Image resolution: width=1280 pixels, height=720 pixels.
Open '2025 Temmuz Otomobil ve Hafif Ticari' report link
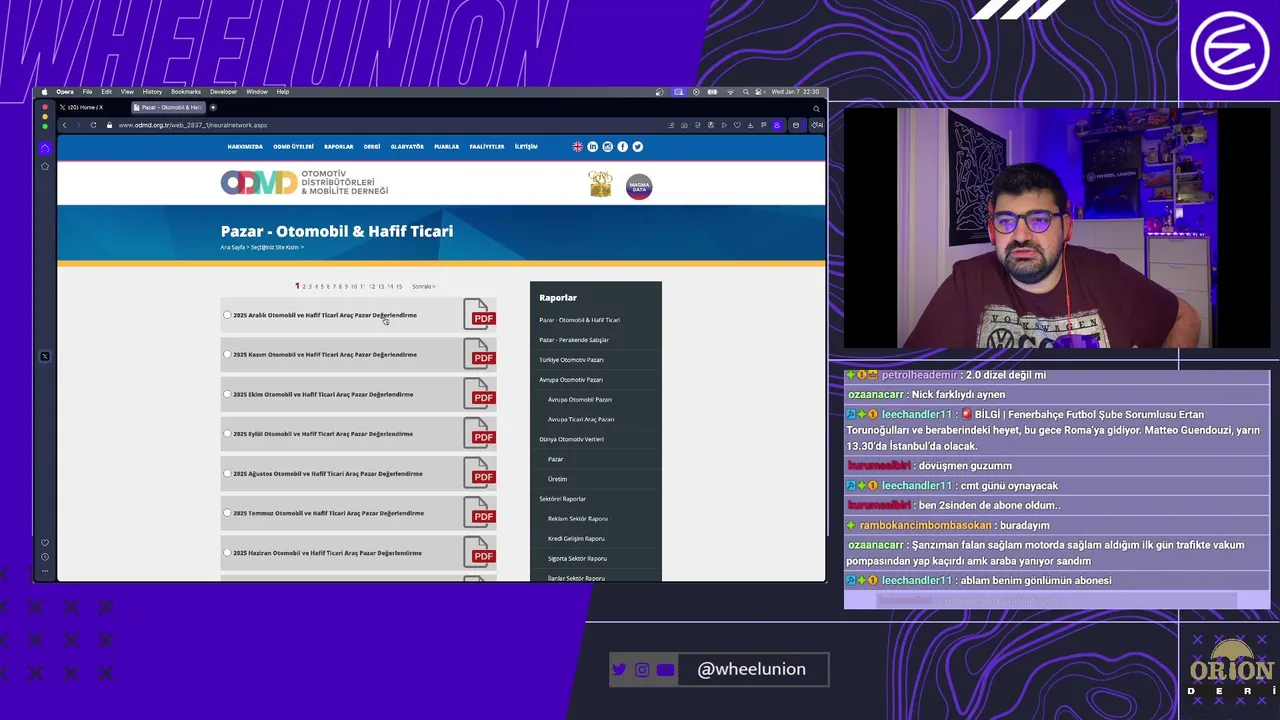[x=328, y=513]
